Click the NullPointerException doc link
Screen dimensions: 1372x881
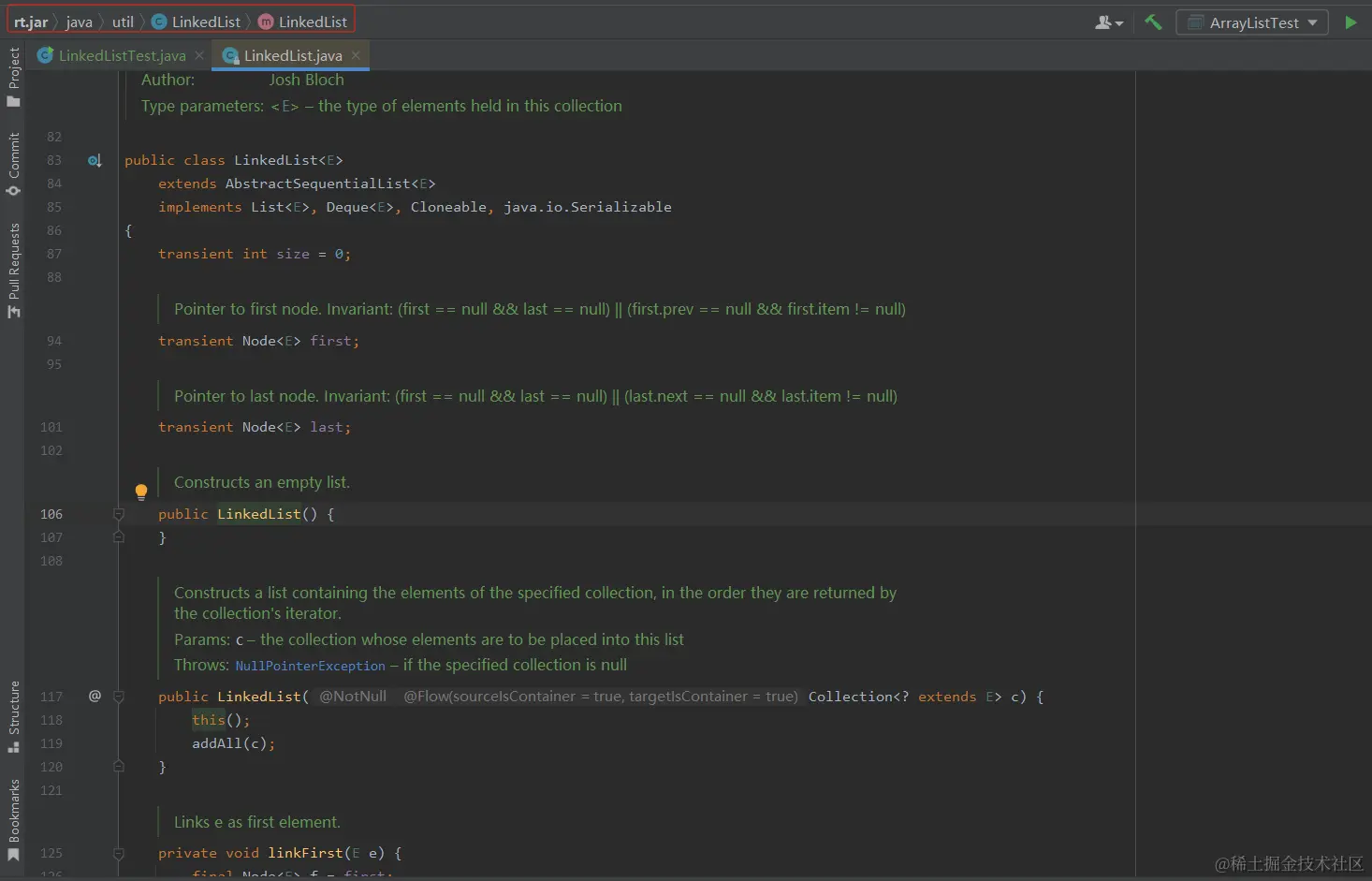point(310,666)
